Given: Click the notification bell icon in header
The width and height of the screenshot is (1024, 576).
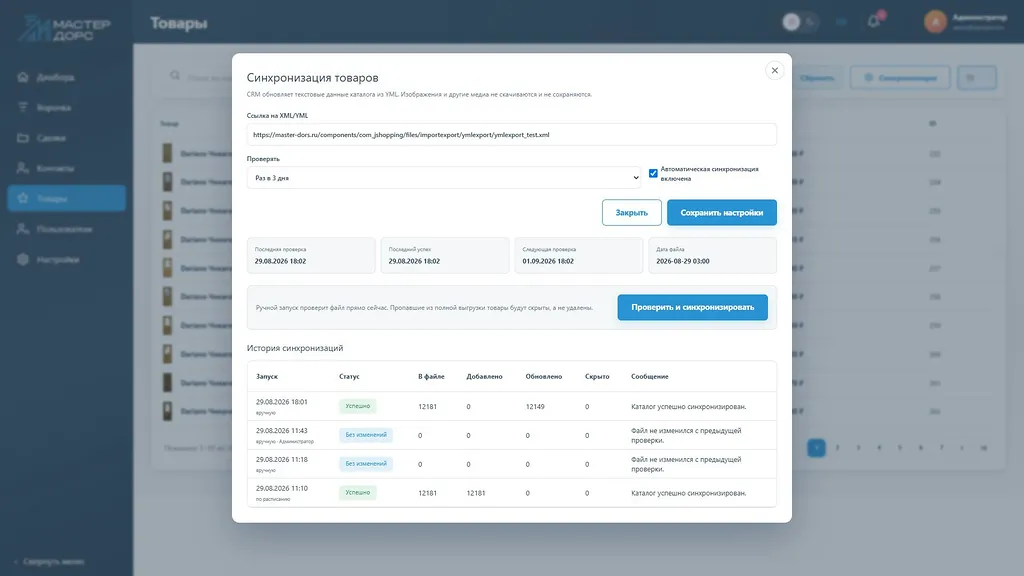Looking at the screenshot, I should [874, 22].
